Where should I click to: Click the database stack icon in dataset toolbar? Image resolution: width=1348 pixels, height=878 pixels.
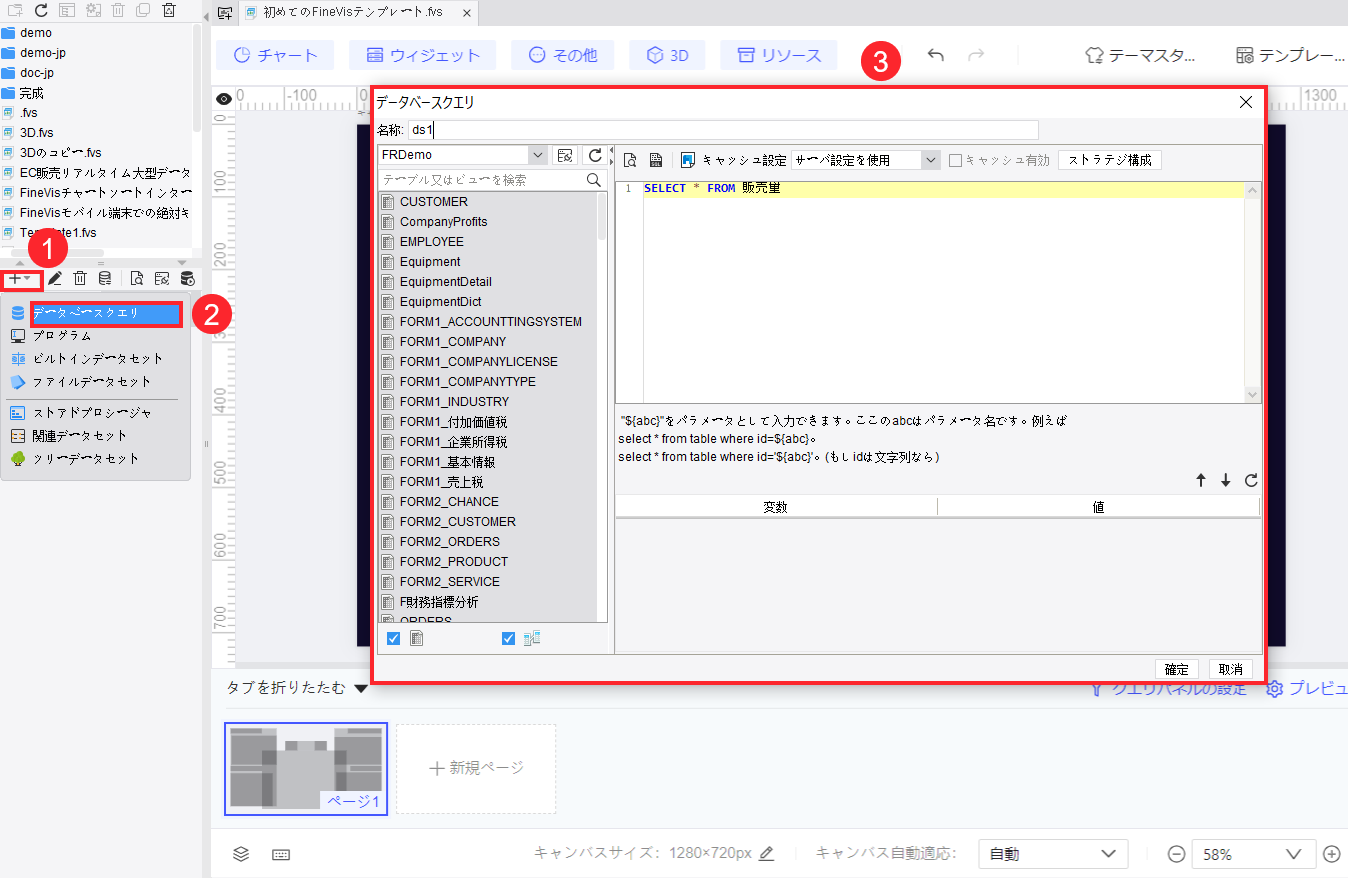[104, 279]
